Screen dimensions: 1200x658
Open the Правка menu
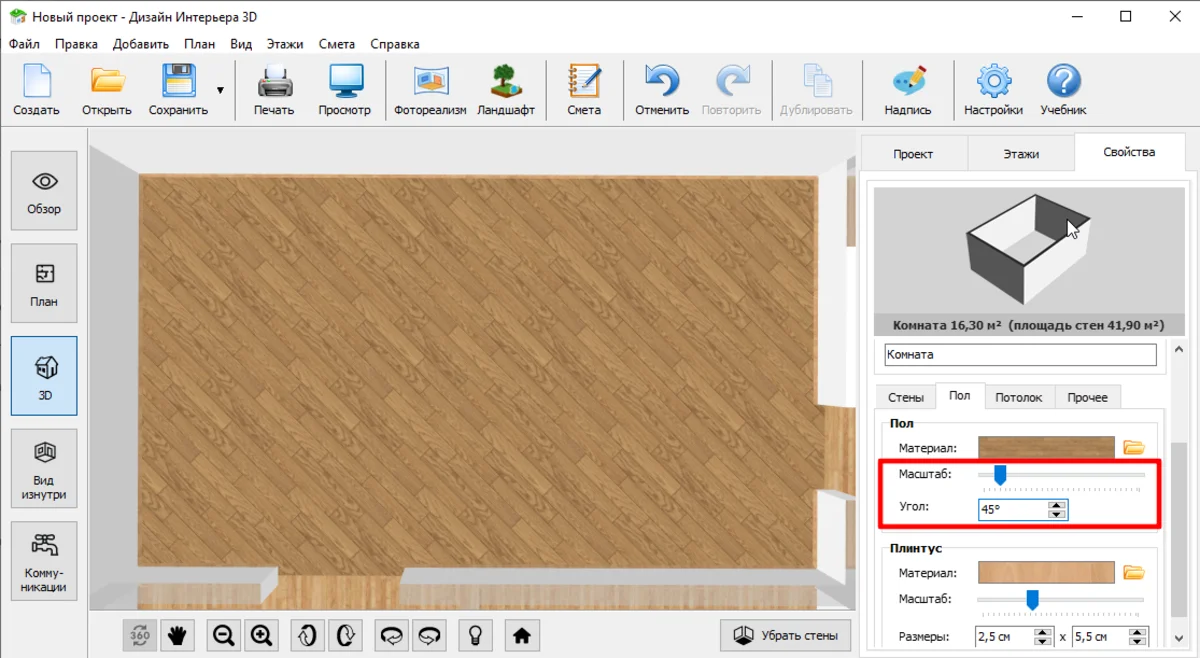(x=76, y=44)
